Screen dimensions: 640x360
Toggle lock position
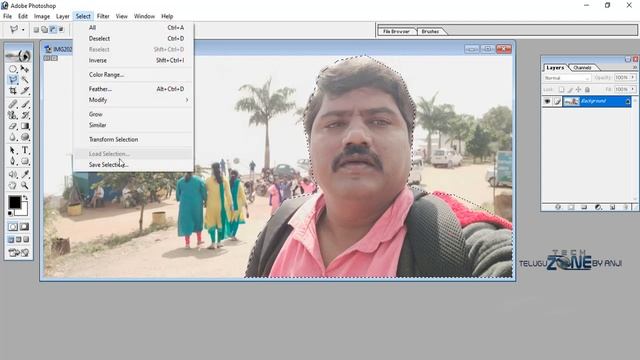[578, 89]
